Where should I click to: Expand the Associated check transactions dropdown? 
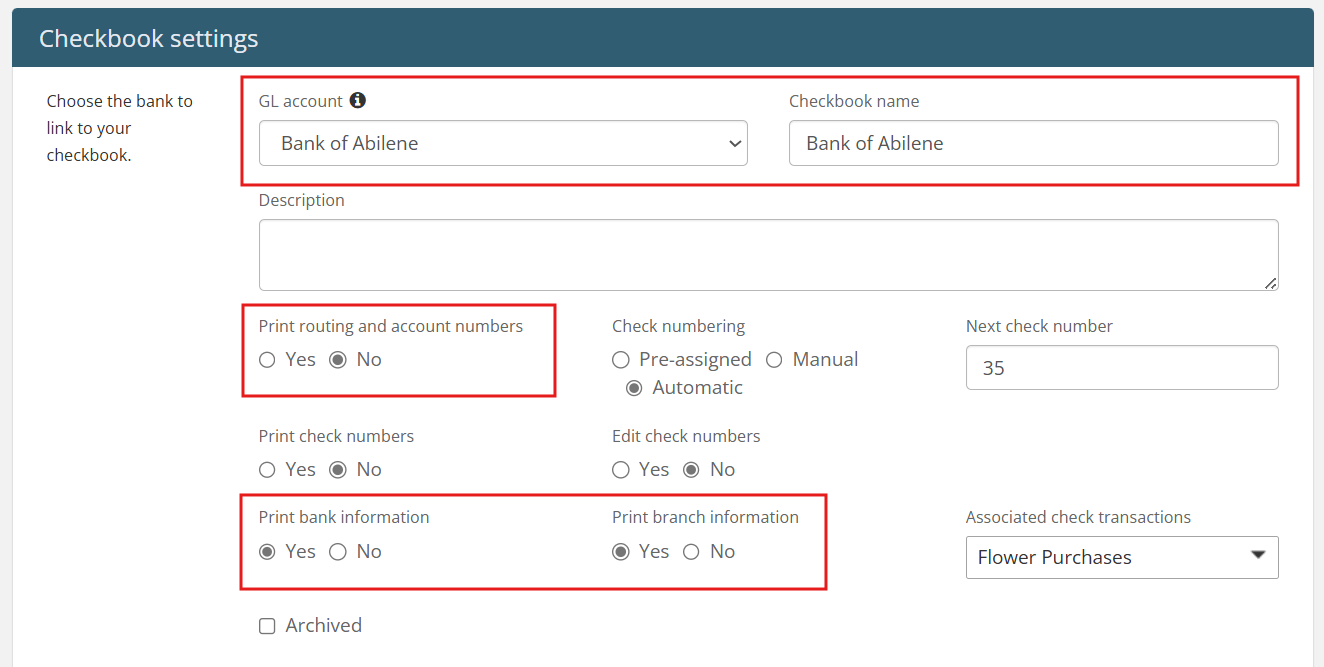(x=1121, y=558)
